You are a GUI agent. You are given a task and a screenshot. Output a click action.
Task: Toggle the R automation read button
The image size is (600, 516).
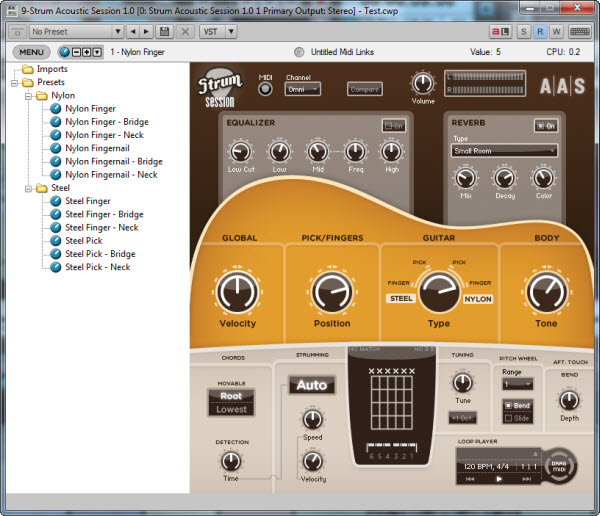tap(540, 31)
